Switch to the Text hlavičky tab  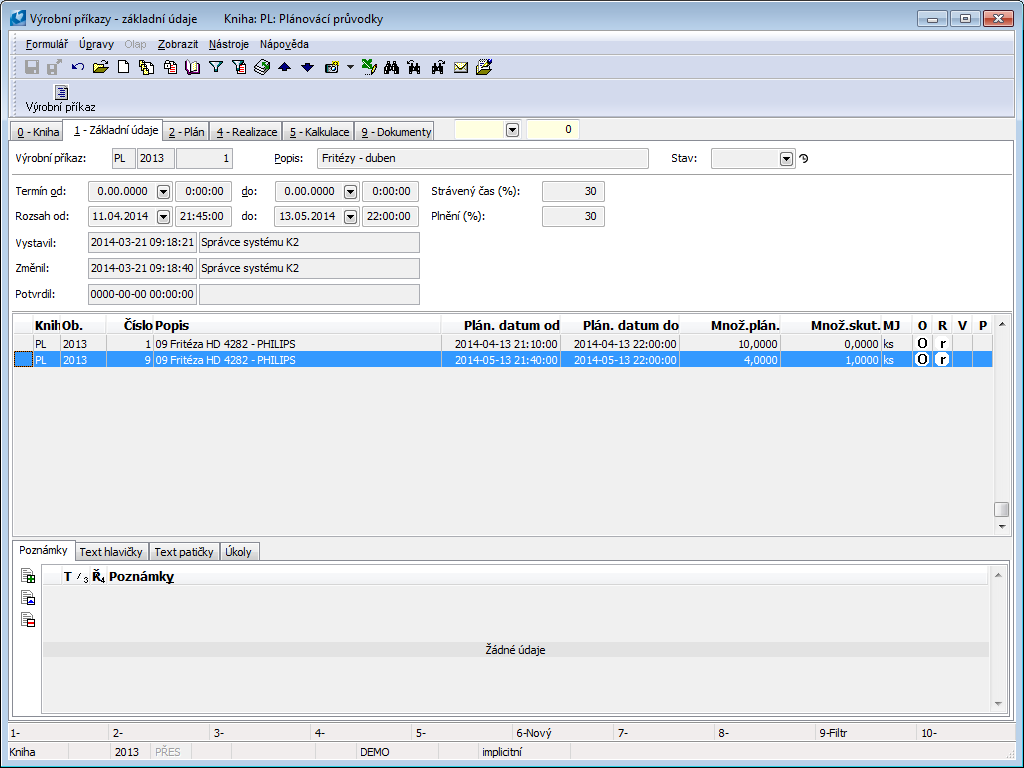click(x=111, y=552)
